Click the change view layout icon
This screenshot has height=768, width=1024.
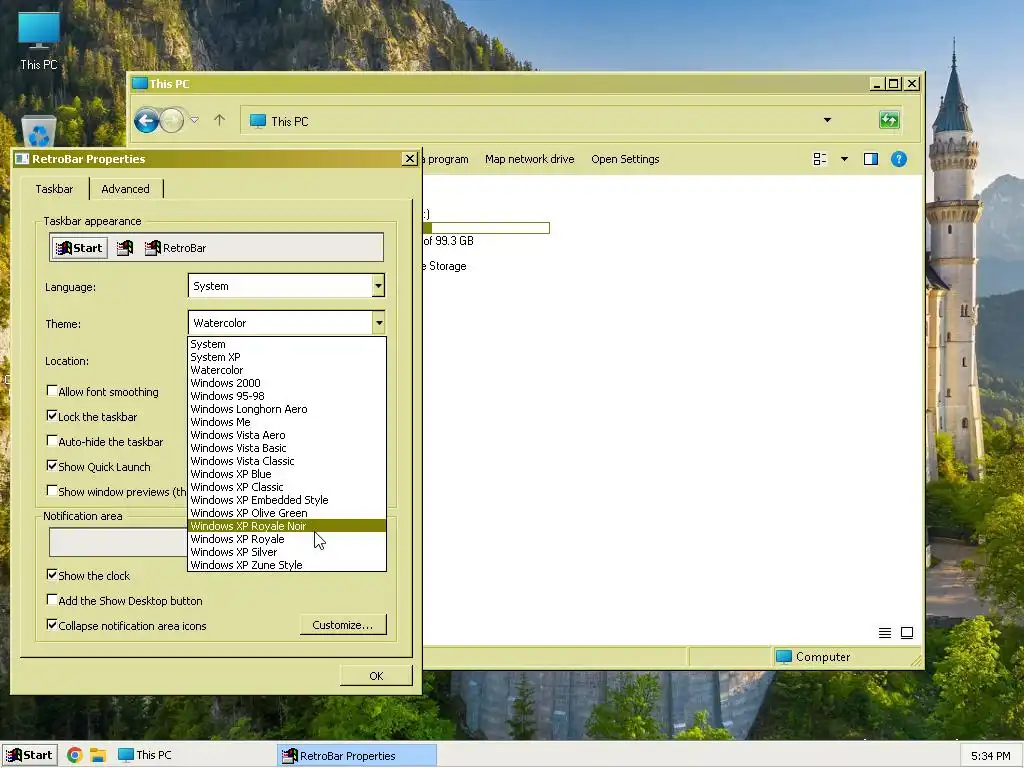point(820,159)
